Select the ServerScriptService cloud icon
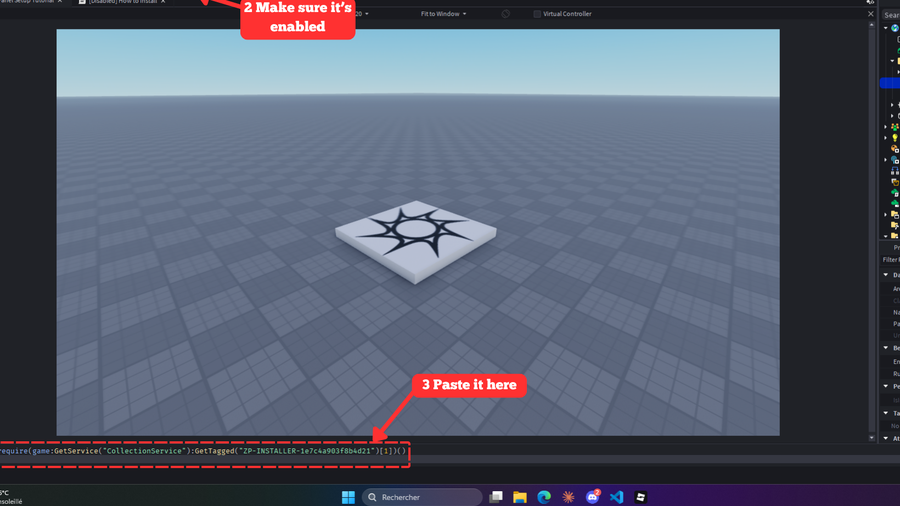This screenshot has width=900, height=506. [895, 192]
